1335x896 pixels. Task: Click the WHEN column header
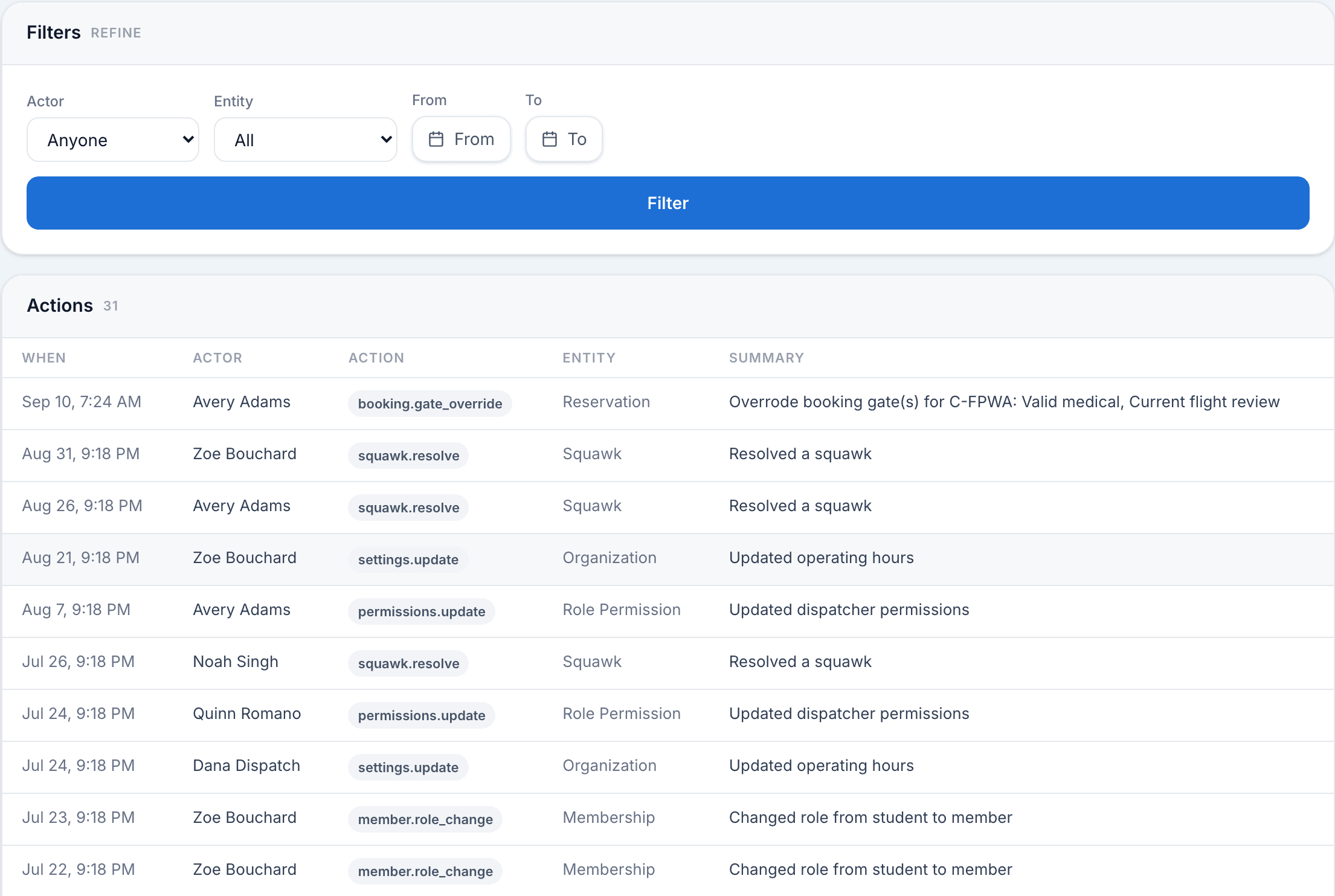coord(44,358)
